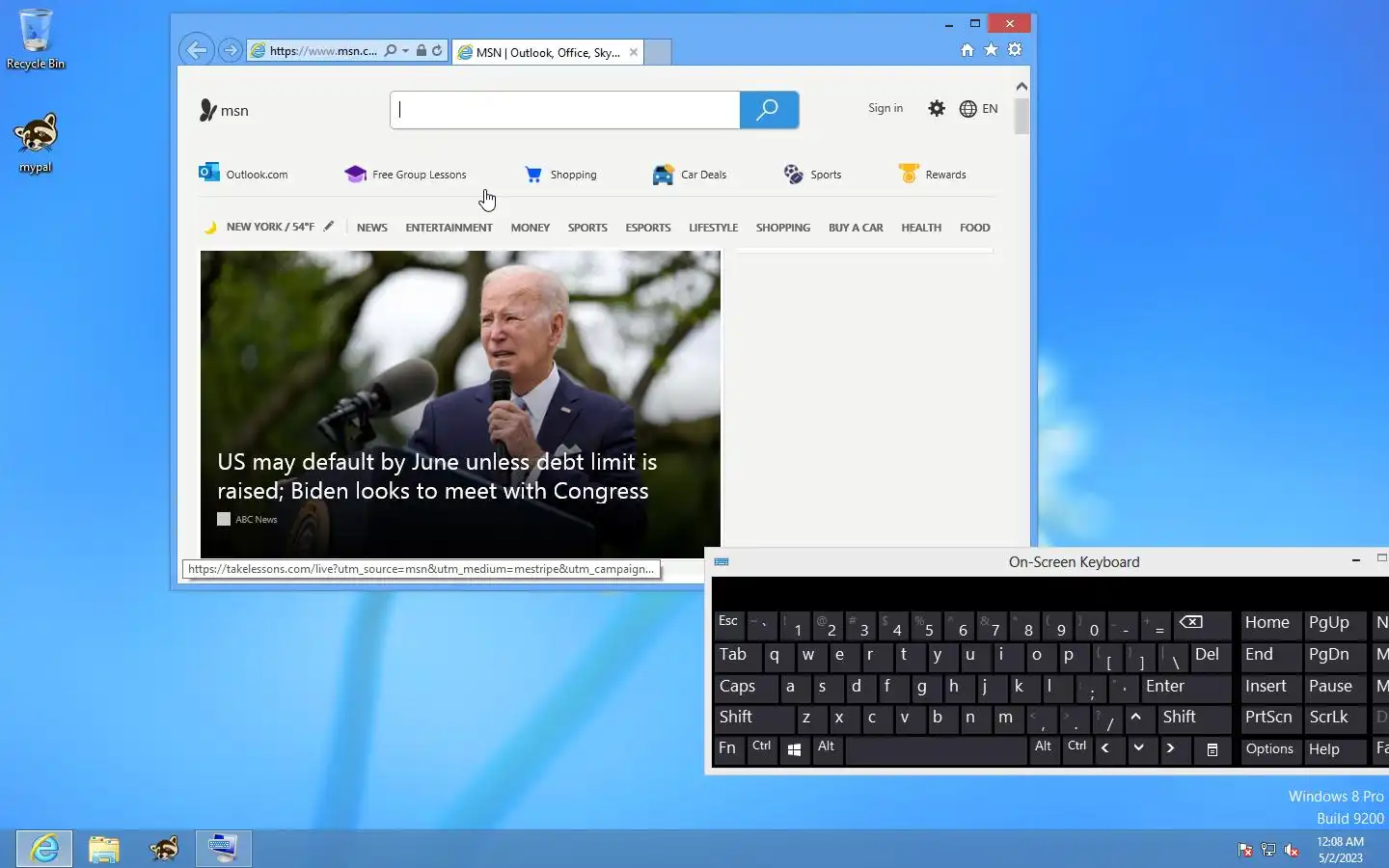Click the Enter key on On-Screen Keyboard
The height and width of the screenshot is (868, 1389).
[x=1186, y=687]
